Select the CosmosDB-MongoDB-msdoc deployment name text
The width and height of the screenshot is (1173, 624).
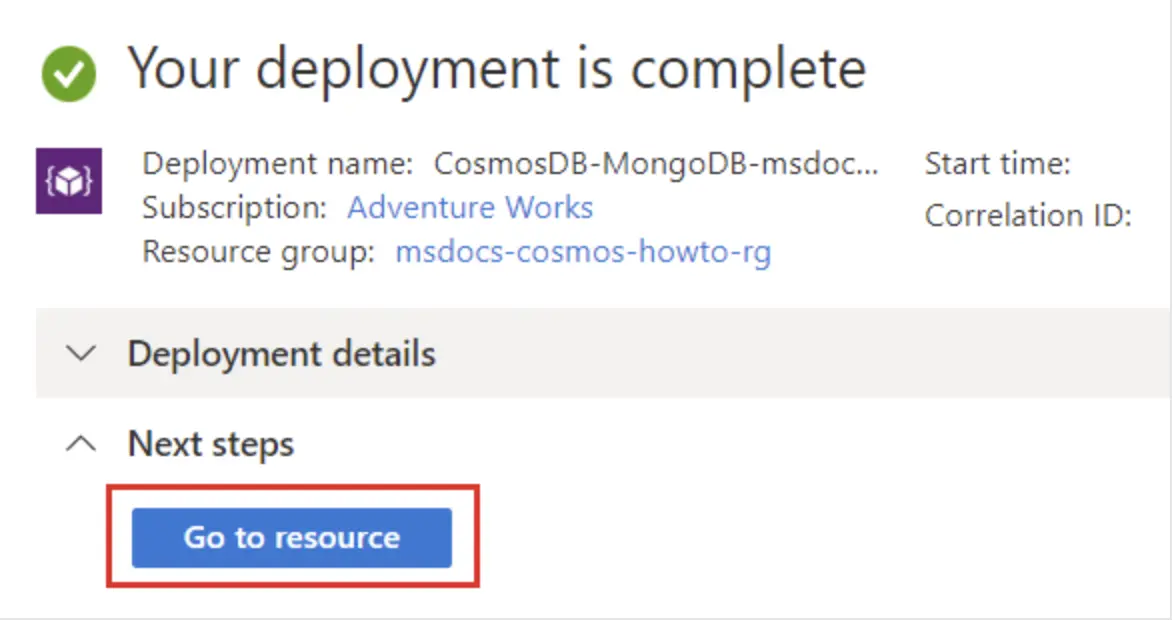656,164
